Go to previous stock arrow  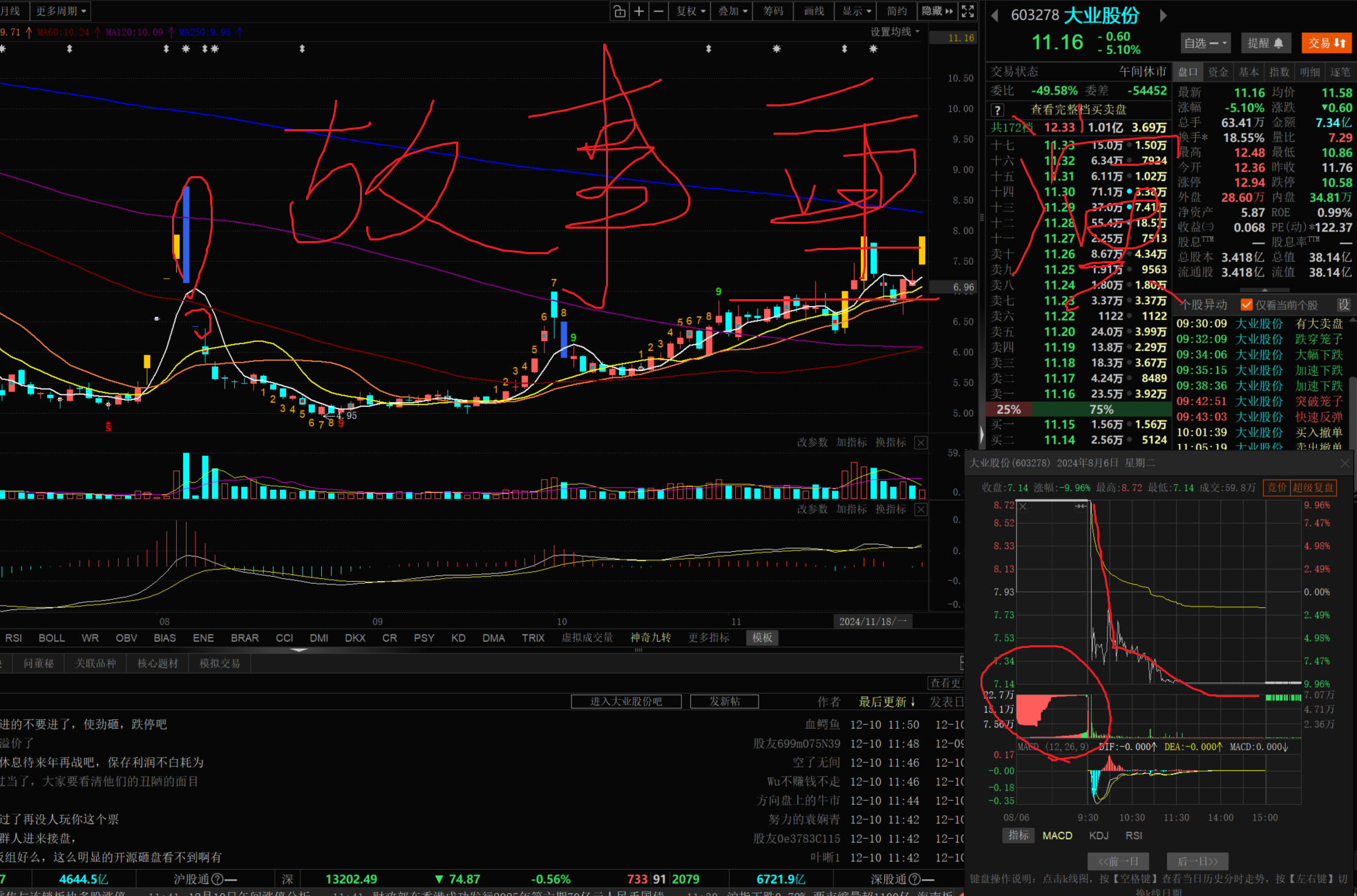click(995, 15)
